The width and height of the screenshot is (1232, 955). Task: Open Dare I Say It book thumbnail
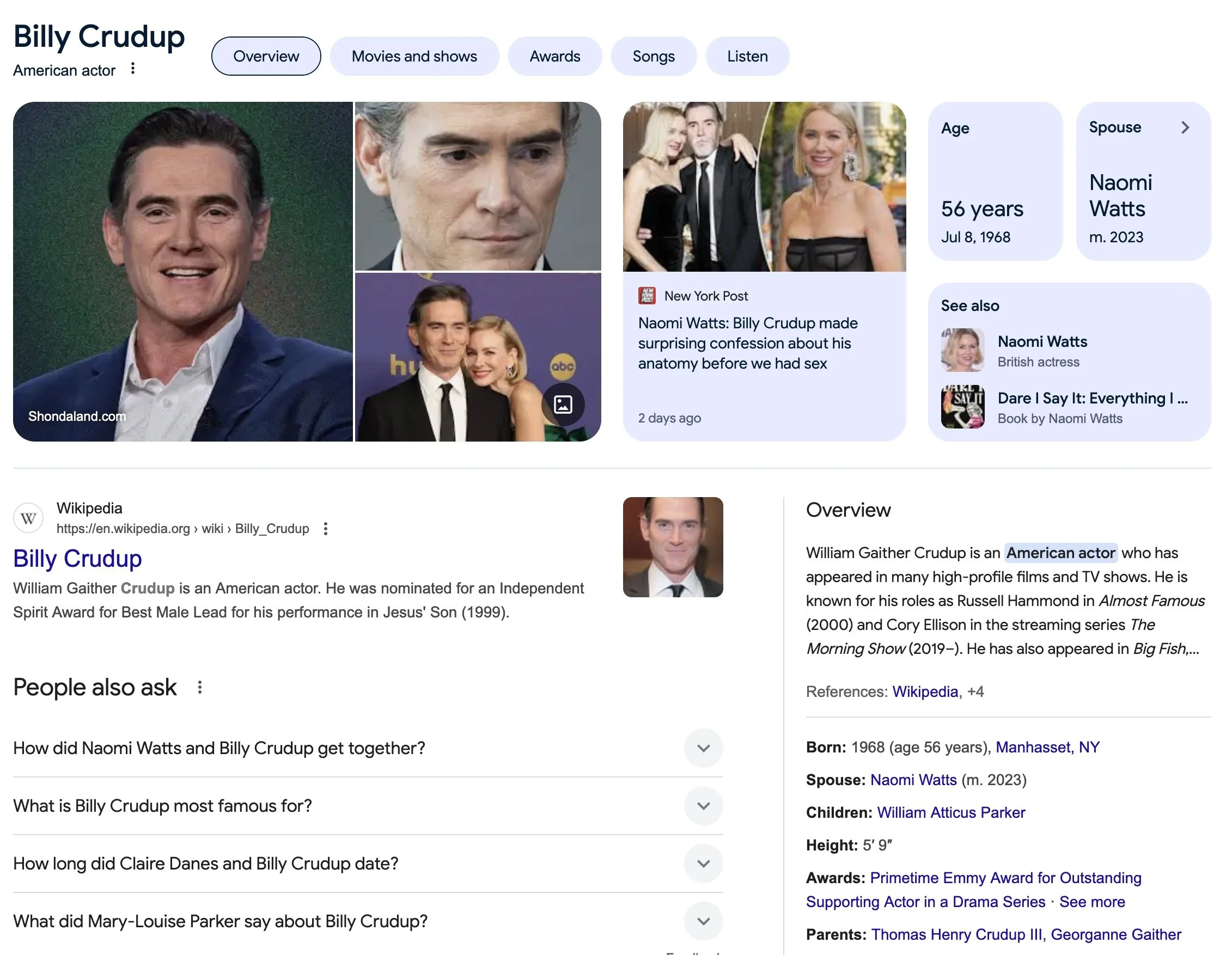click(x=962, y=407)
